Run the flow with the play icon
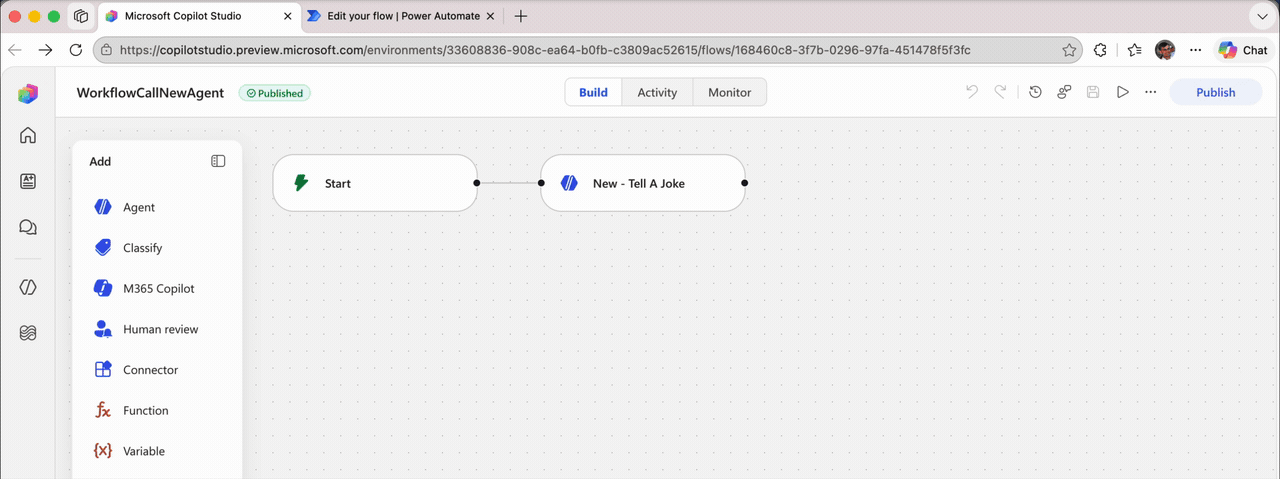Viewport: 1280px width, 479px height. [1122, 92]
